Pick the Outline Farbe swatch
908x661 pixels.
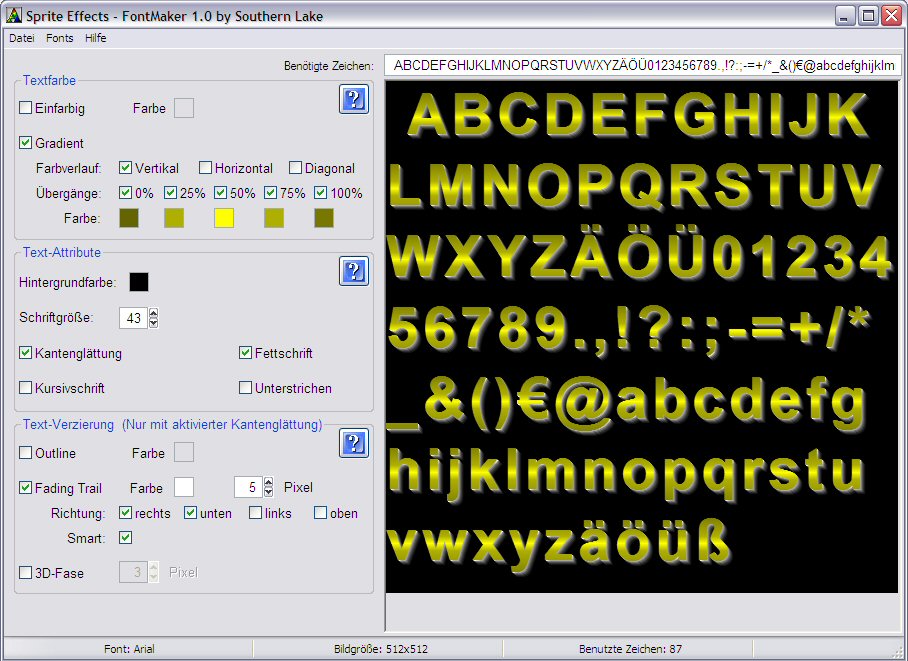pos(184,452)
